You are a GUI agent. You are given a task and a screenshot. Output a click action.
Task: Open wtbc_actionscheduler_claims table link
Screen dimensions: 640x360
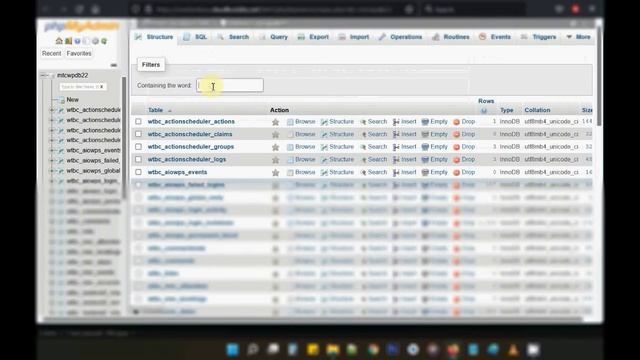pyautogui.click(x=190, y=134)
